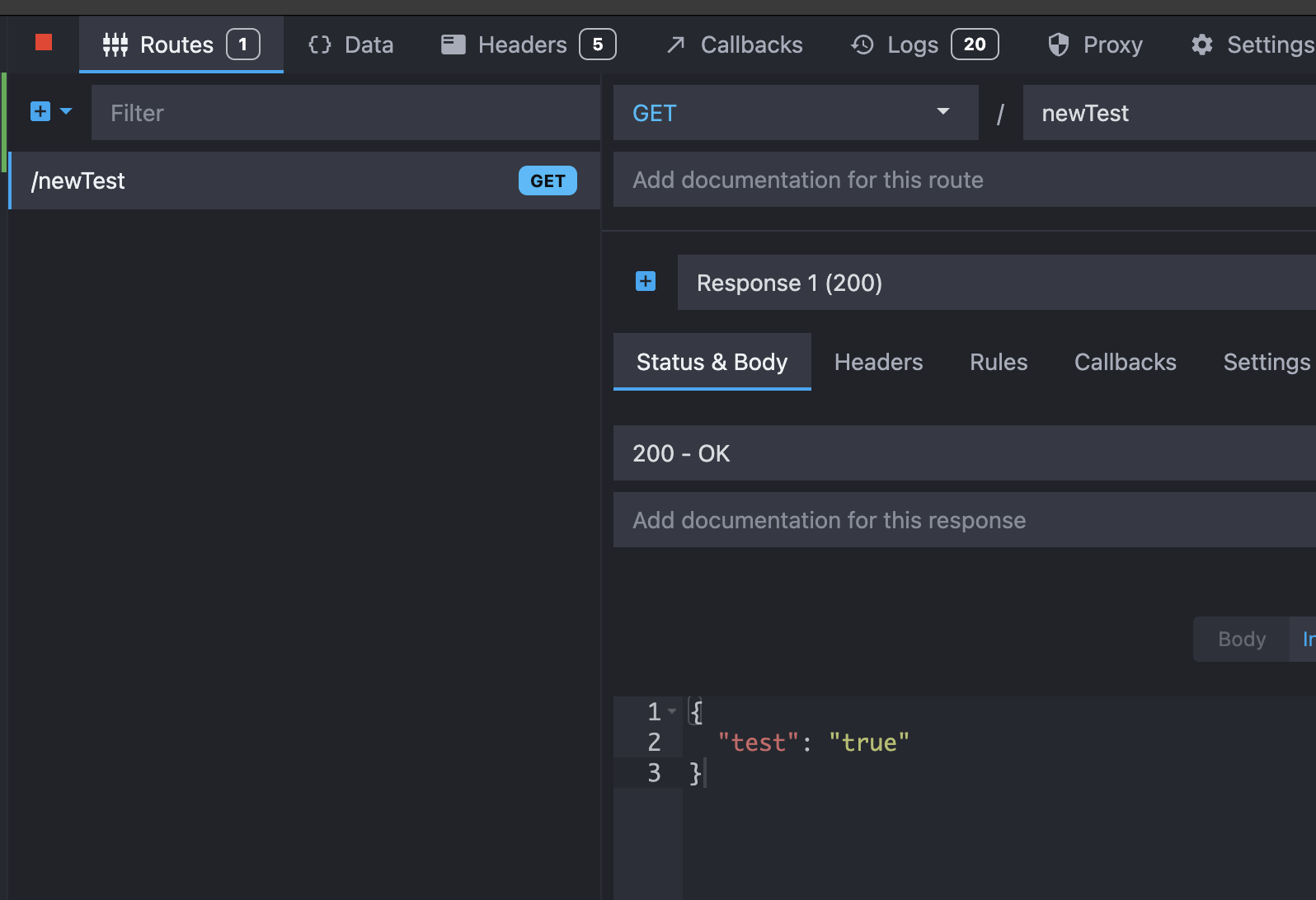Image resolution: width=1316 pixels, height=900 pixels.
Task: Open the GET method dropdown
Action: pyautogui.click(x=796, y=113)
